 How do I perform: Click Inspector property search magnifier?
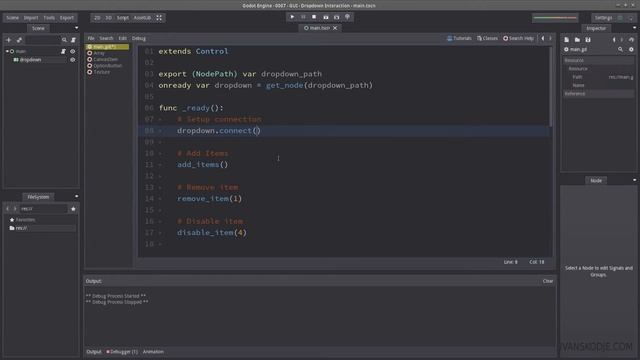[620, 49]
